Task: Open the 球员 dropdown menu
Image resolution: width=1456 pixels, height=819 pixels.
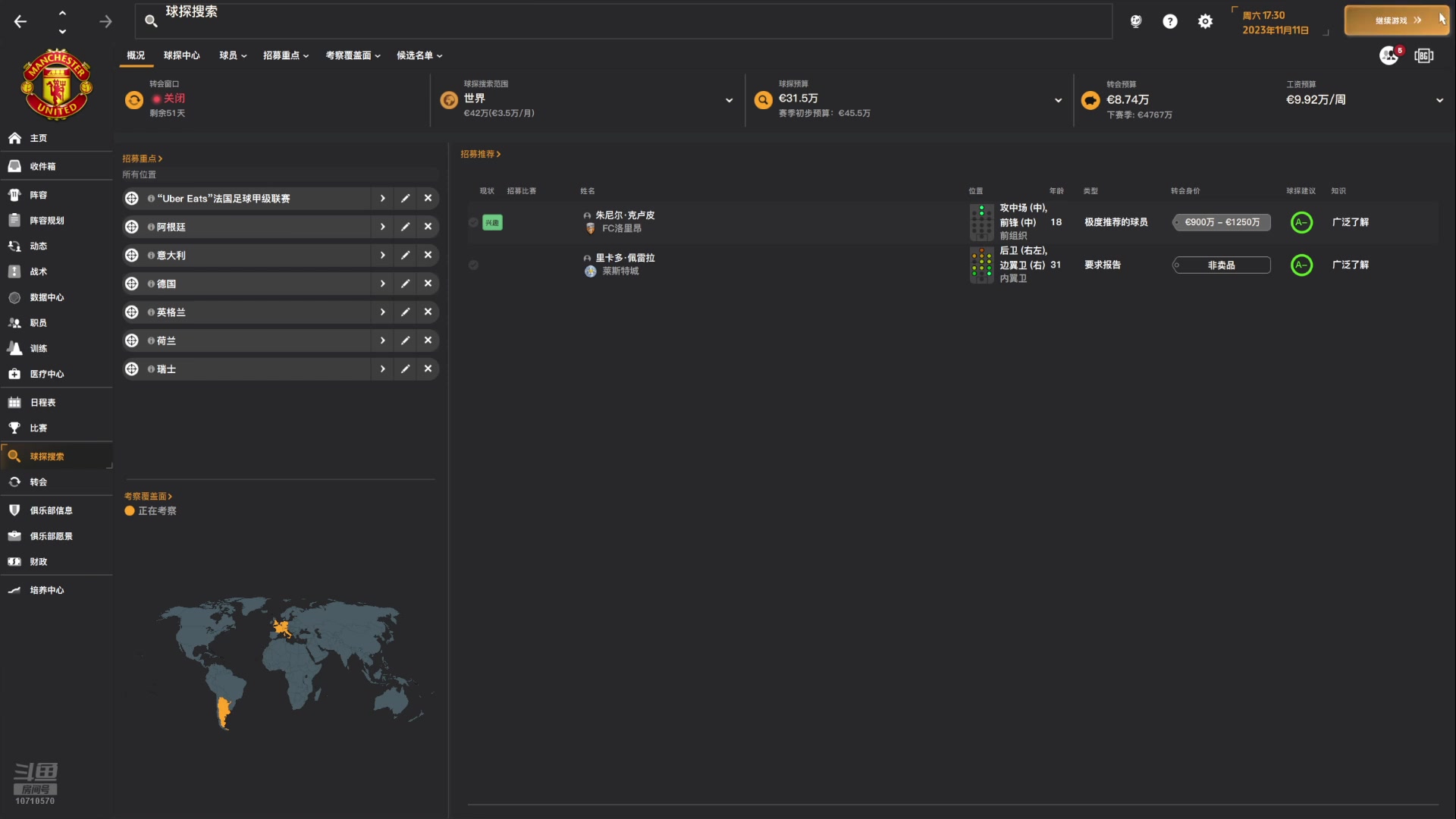Action: pos(233,55)
